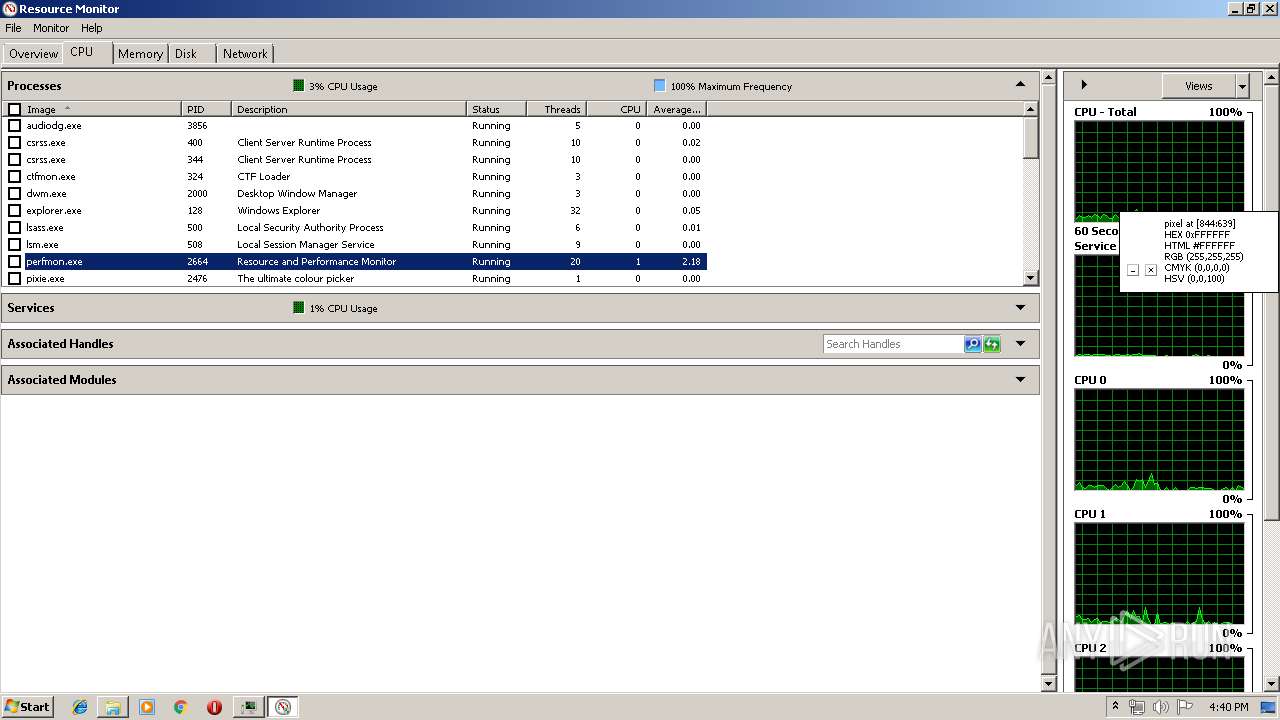Expand the Associated Modules section
Image resolution: width=1280 pixels, height=720 pixels.
click(x=1020, y=380)
